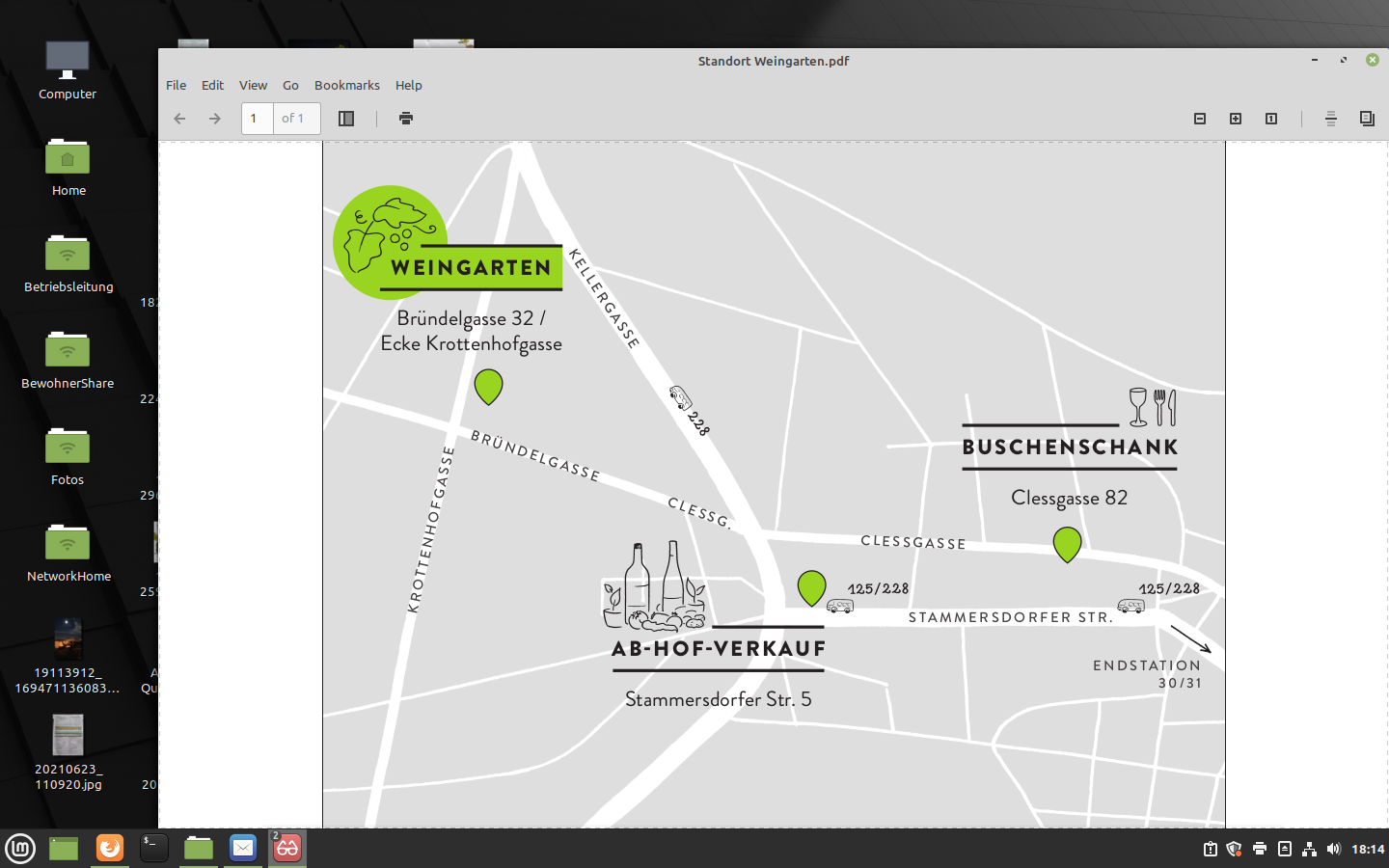Reset zoom with the original size icon
The width and height of the screenshot is (1389, 868).
coord(1271,119)
